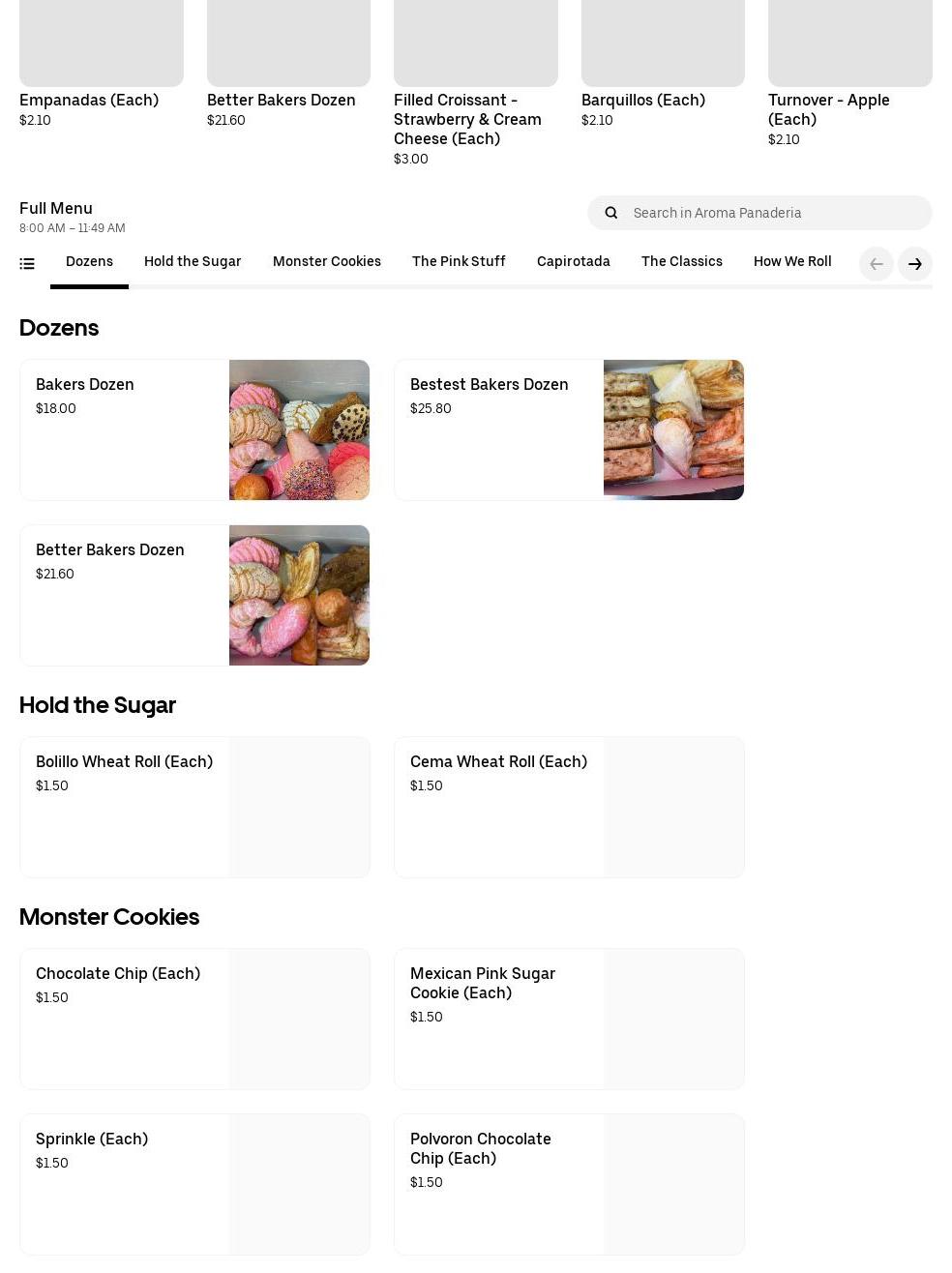Search in Aroma Panaderia field

(x=759, y=213)
